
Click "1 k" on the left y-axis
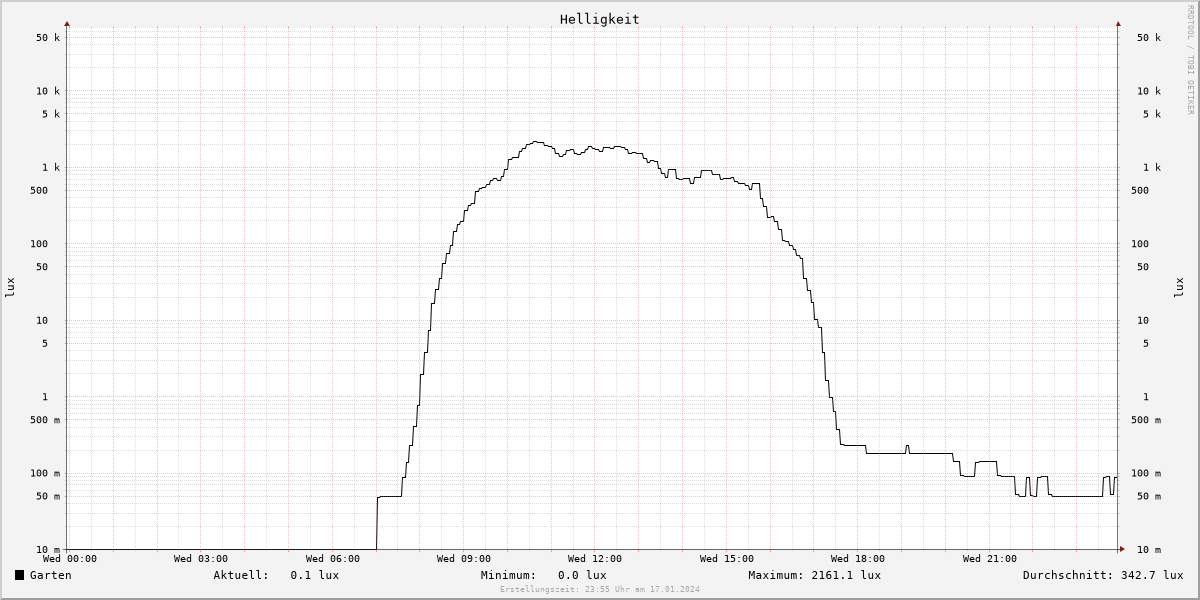pyautogui.click(x=51, y=168)
